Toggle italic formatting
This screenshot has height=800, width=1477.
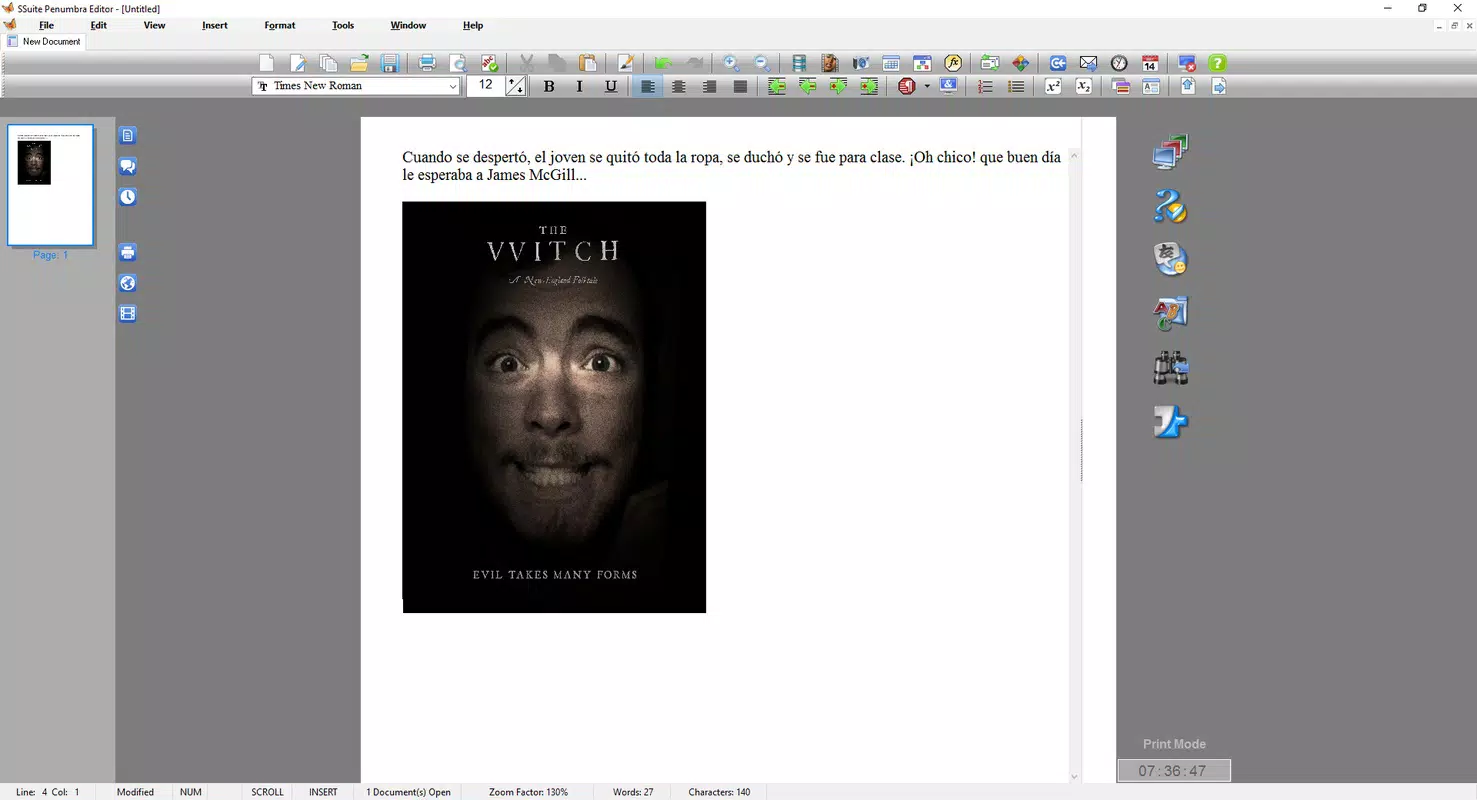pos(579,87)
